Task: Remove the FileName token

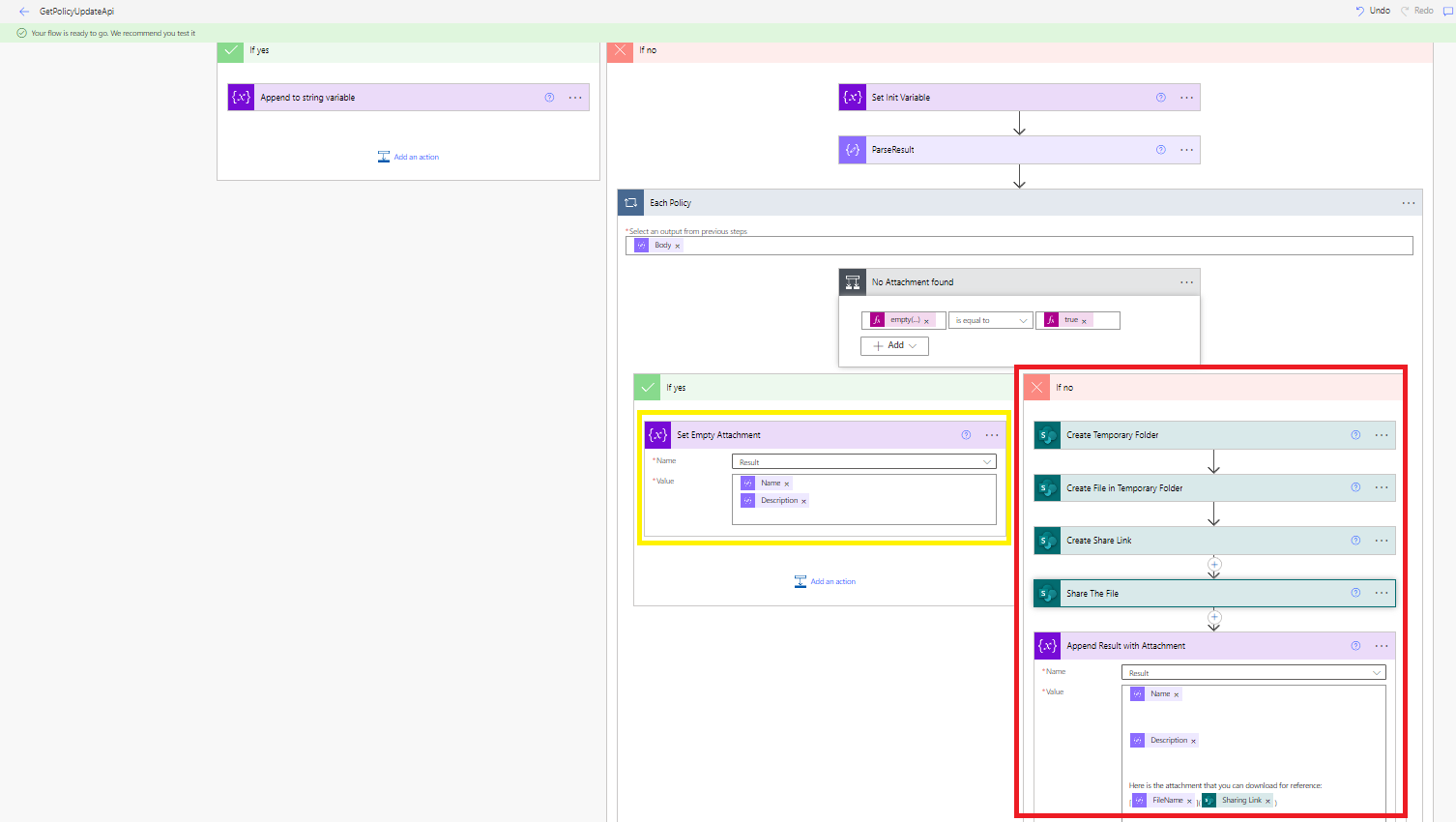Action: click(1189, 801)
